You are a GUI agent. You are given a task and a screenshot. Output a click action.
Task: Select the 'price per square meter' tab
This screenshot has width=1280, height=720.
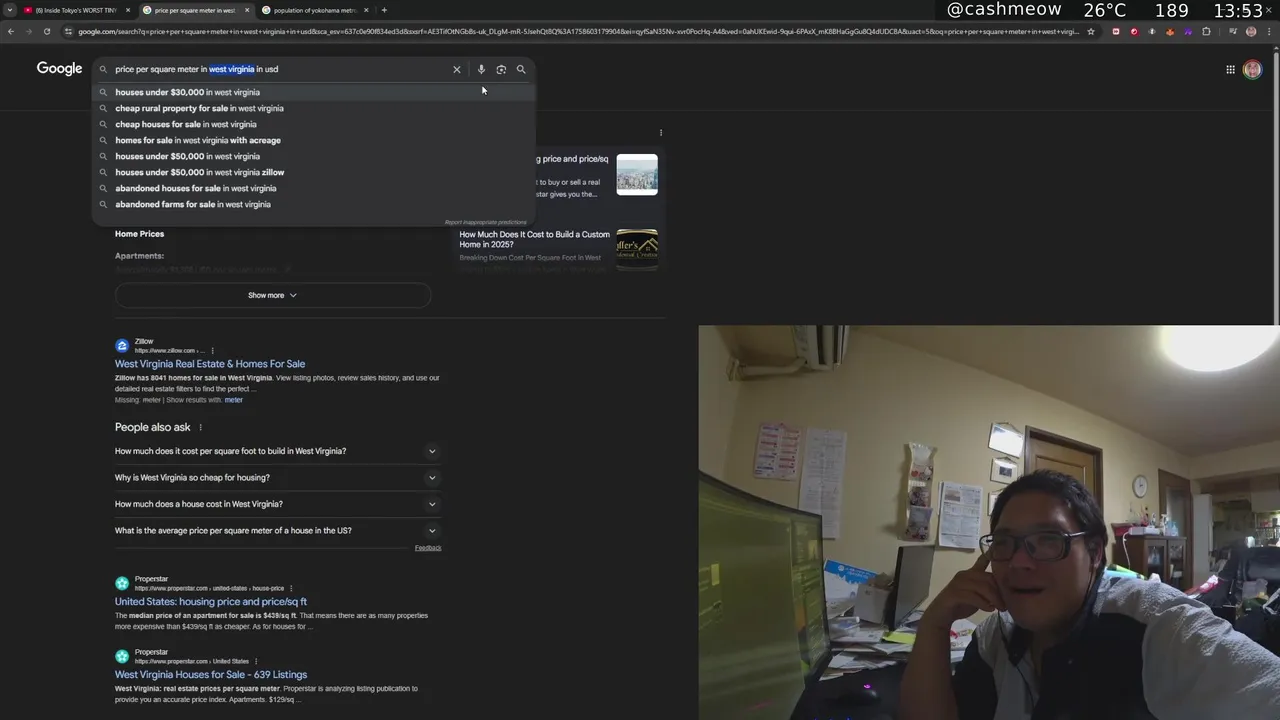coord(195,10)
